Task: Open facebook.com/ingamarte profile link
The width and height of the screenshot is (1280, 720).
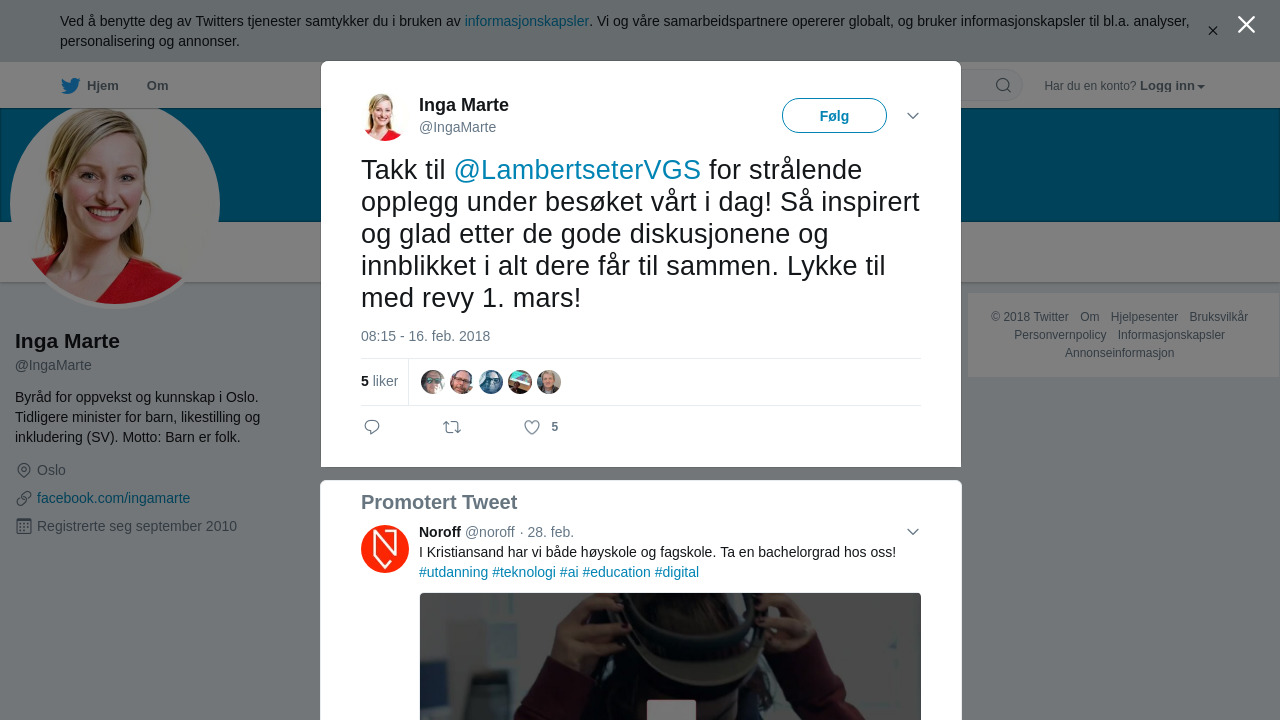Action: (113, 498)
